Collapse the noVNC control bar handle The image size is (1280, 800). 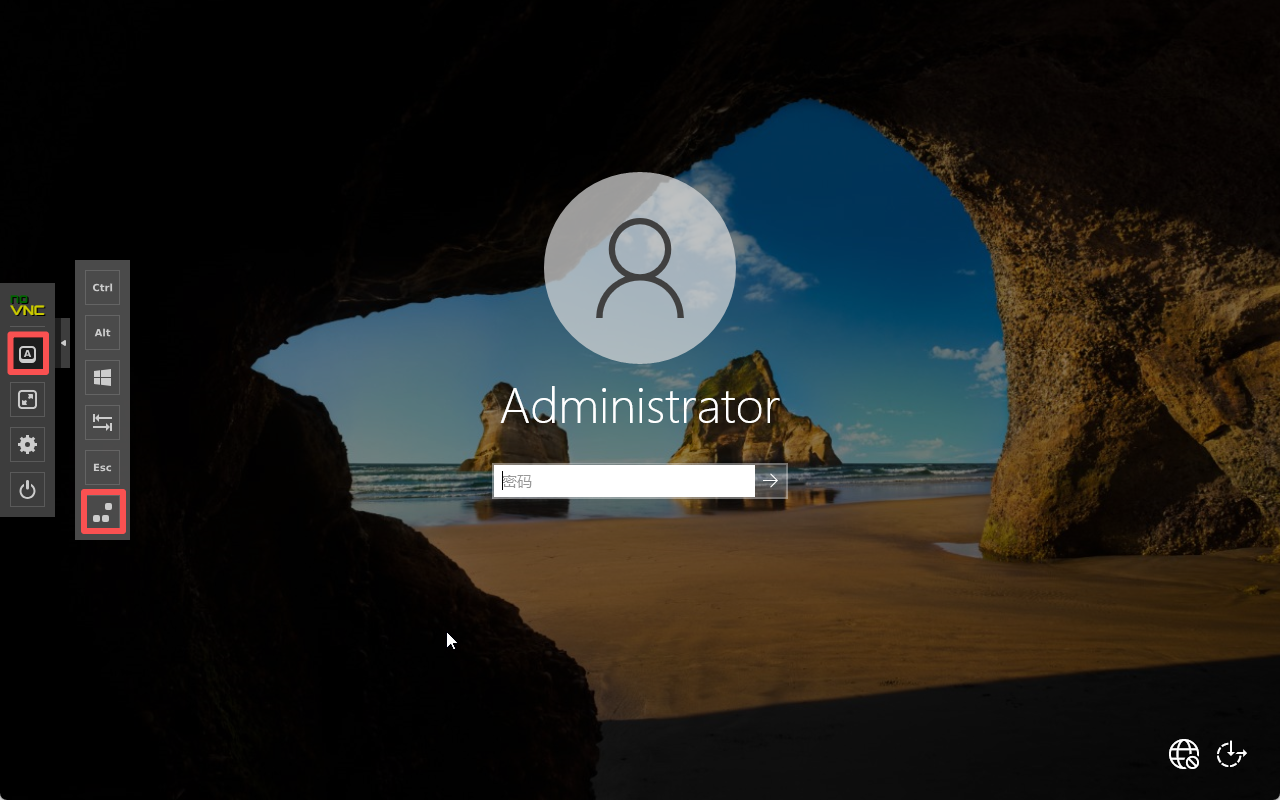64,343
